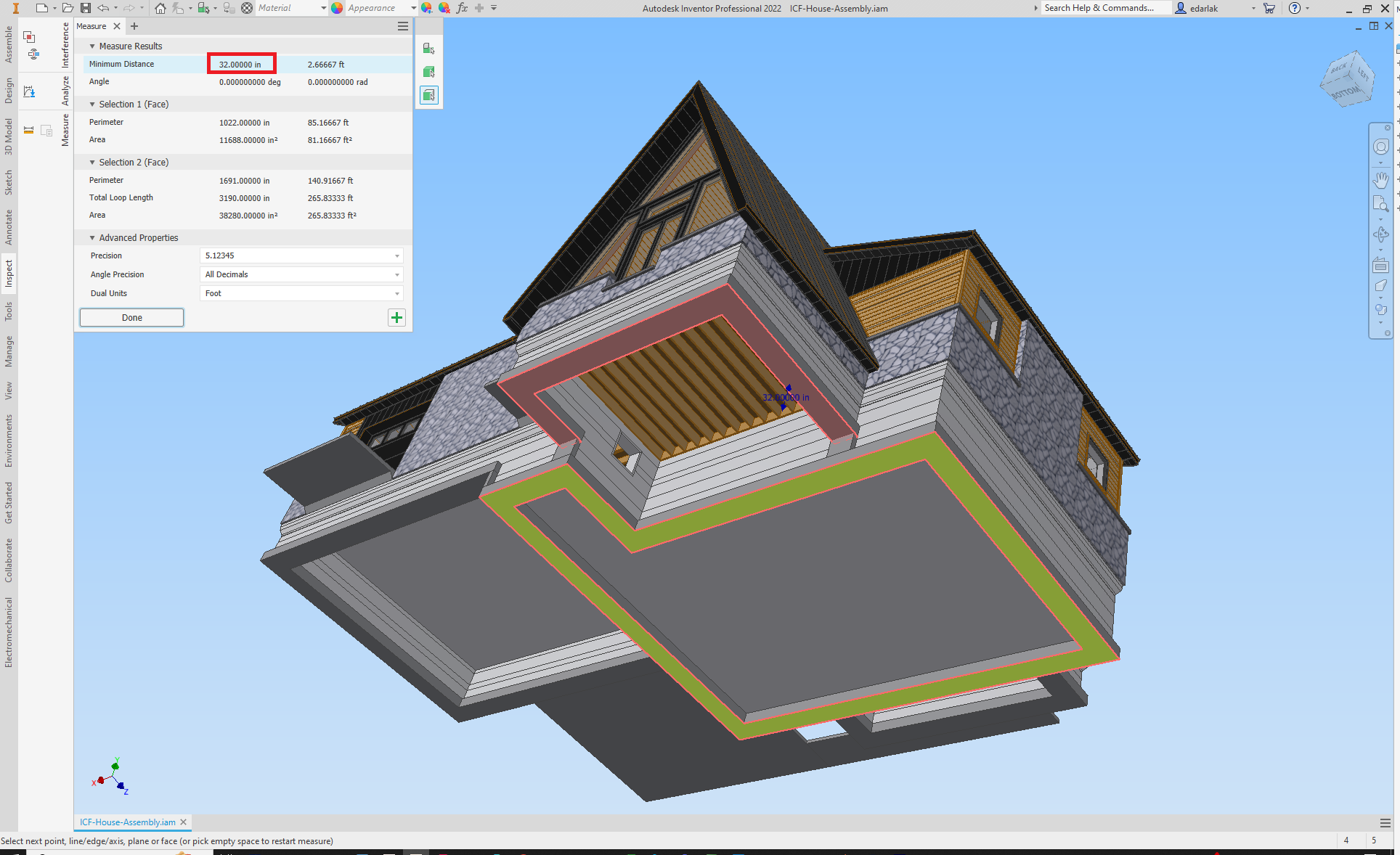Image resolution: width=1400 pixels, height=855 pixels.
Task: Add new panel tab with plus
Action: coord(134,26)
